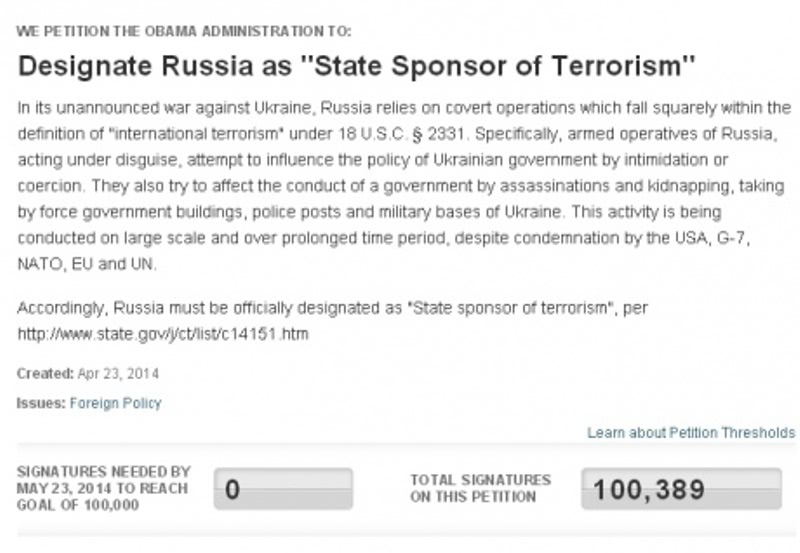Click the paragraph starting 'Accordingly, Russia must be'
The height and width of the screenshot is (553, 800).
pyautogui.click(x=332, y=321)
